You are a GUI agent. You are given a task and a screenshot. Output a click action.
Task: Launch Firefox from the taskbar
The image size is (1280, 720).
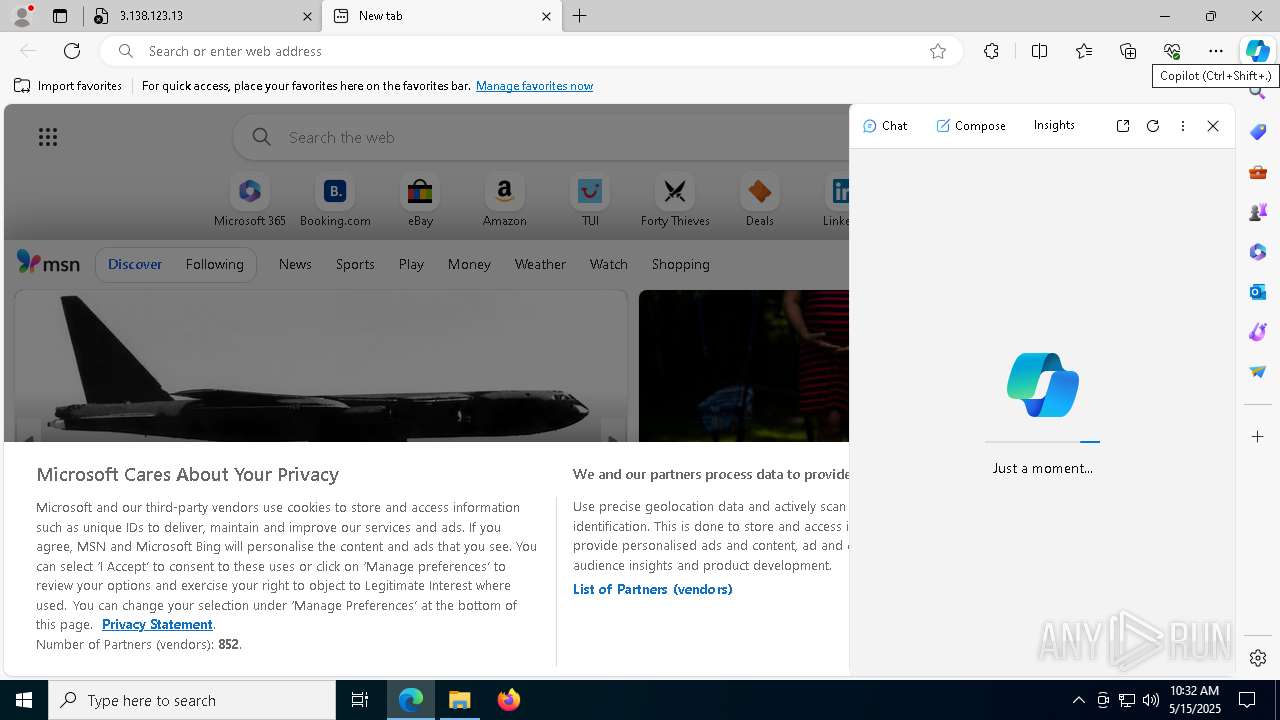click(x=509, y=700)
